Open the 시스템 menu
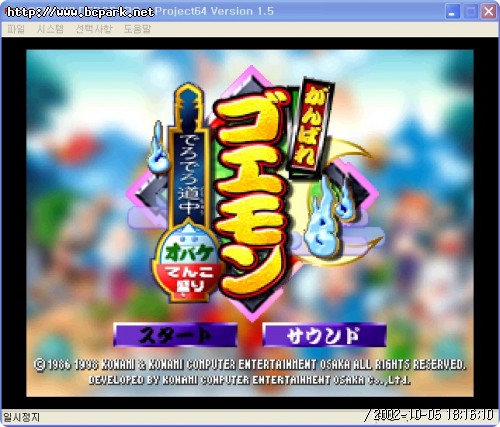The height and width of the screenshot is (427, 500). (x=50, y=29)
